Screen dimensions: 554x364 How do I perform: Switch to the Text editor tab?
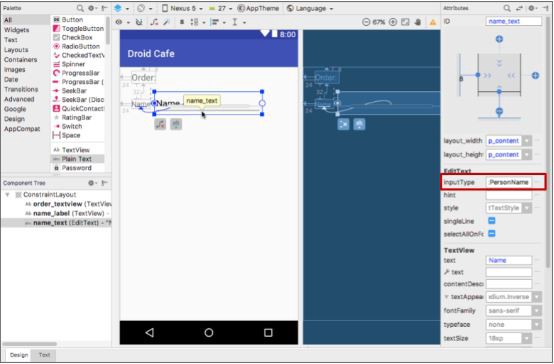click(x=44, y=355)
